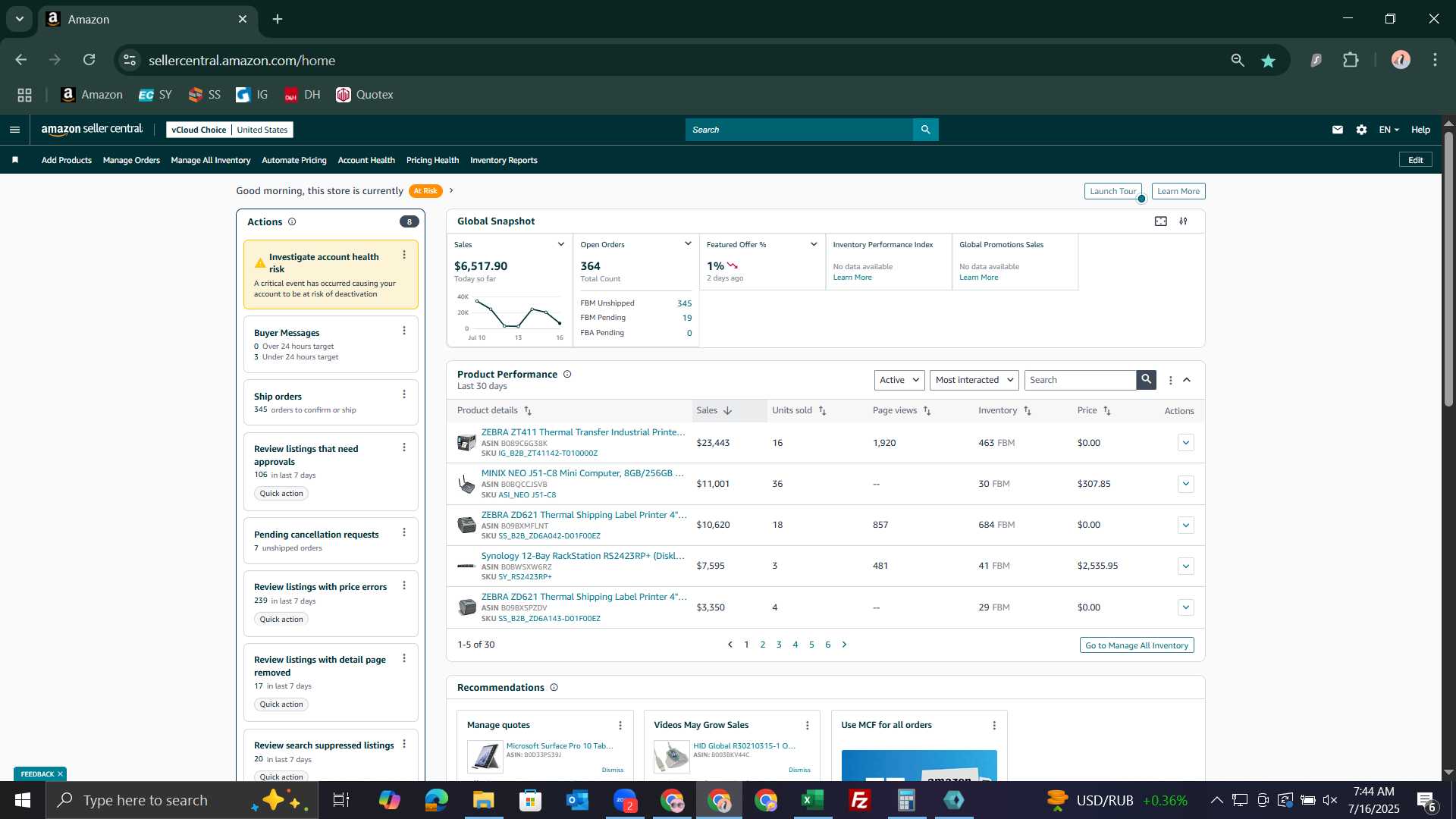
Task: Open Outlook from the taskbar
Action: pyautogui.click(x=578, y=800)
